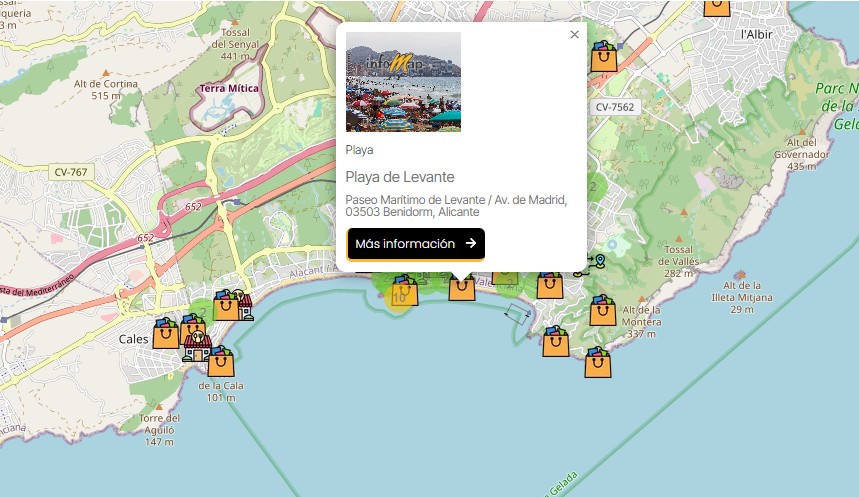The height and width of the screenshot is (497, 859).
Task: Click the Paseo Marítimo de Levante address text
Action: tap(456, 206)
